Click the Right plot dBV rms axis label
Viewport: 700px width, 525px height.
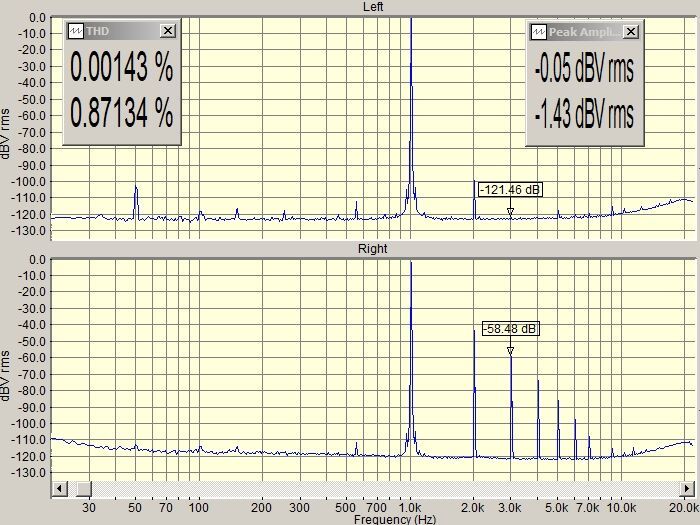5,375
